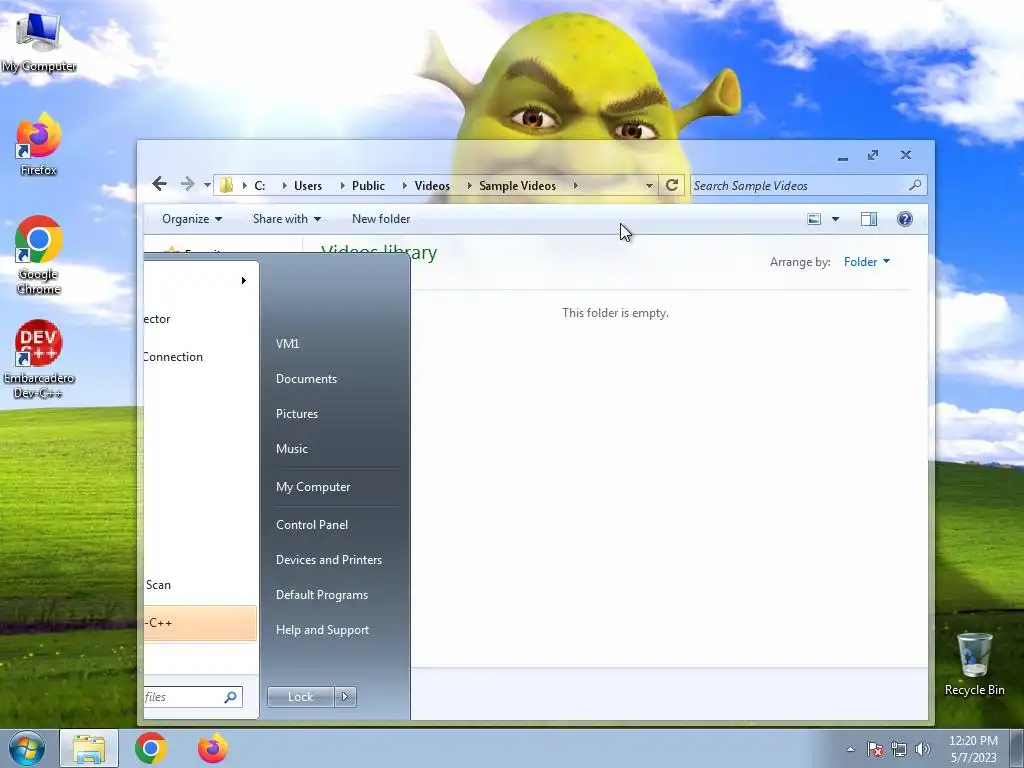Image resolution: width=1024 pixels, height=768 pixels.
Task: Go forward in Explorer navigation
Action: [187, 184]
